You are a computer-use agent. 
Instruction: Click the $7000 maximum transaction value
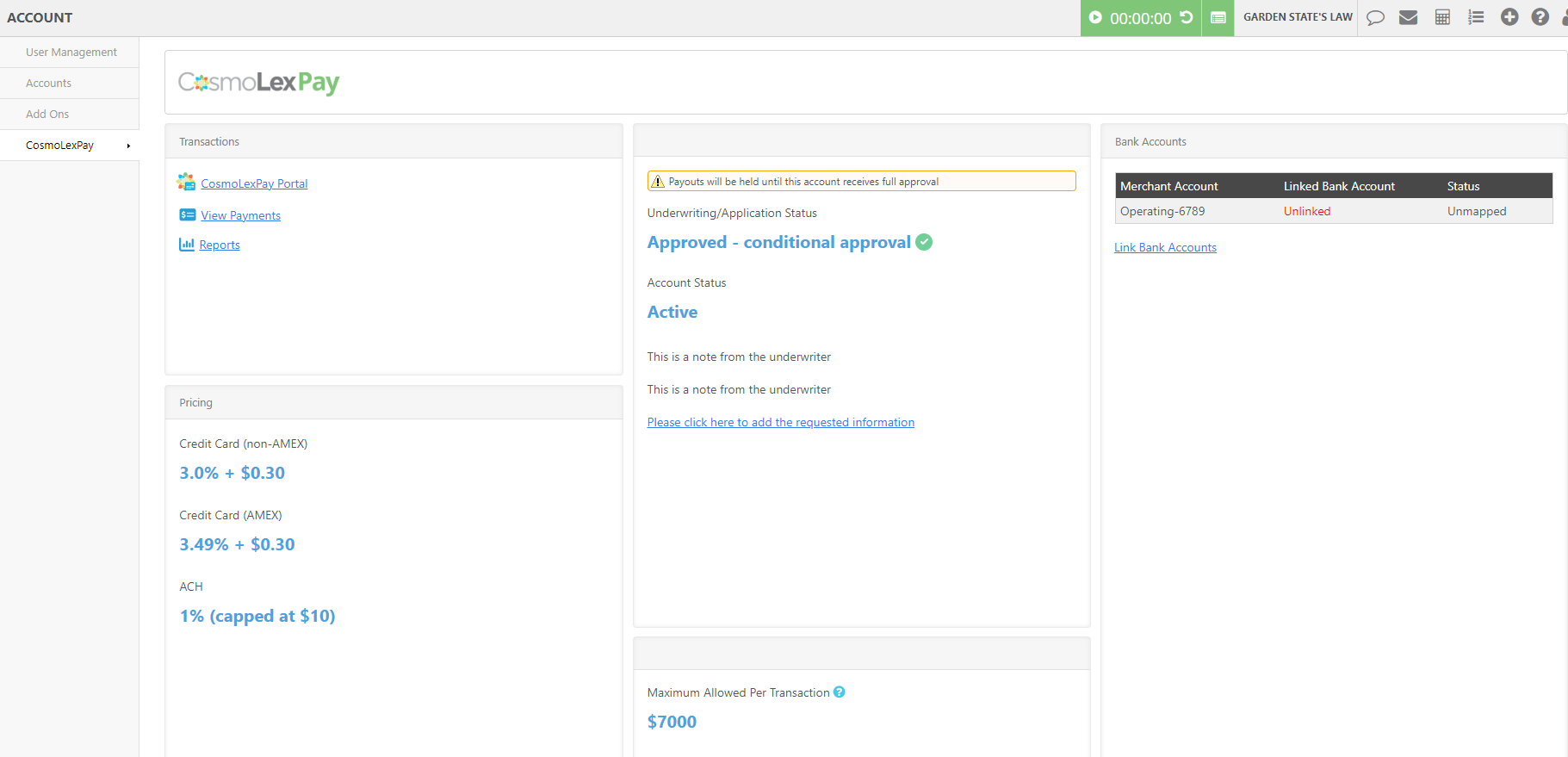(x=672, y=722)
